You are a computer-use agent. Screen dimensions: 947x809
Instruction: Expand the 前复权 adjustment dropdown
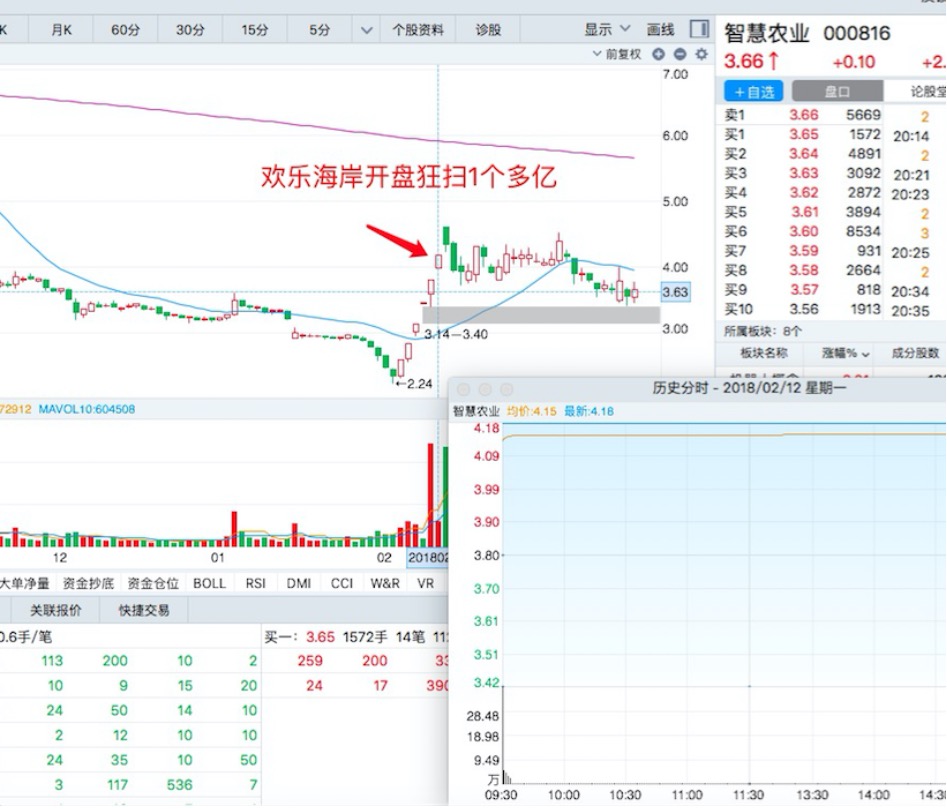[x=617, y=55]
